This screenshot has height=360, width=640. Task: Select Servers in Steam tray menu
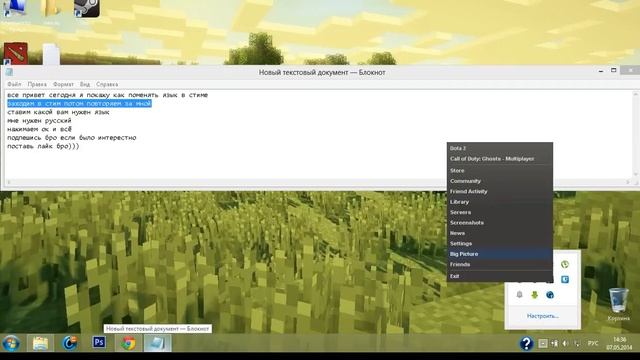pos(500,212)
